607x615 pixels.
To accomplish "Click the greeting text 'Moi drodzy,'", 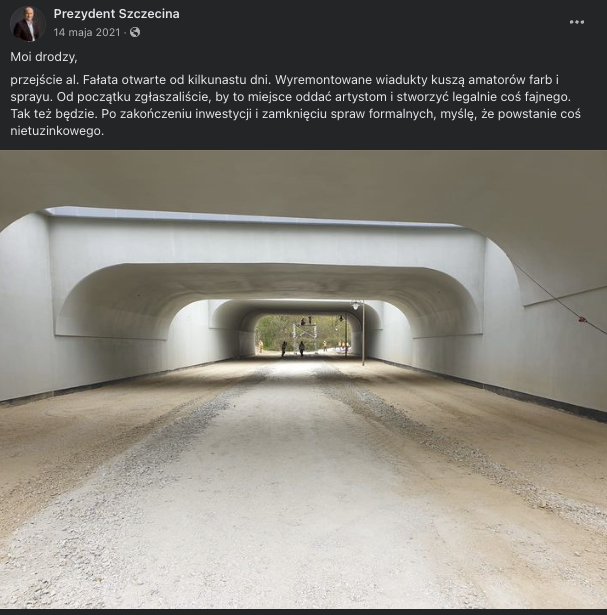I will (44, 57).
